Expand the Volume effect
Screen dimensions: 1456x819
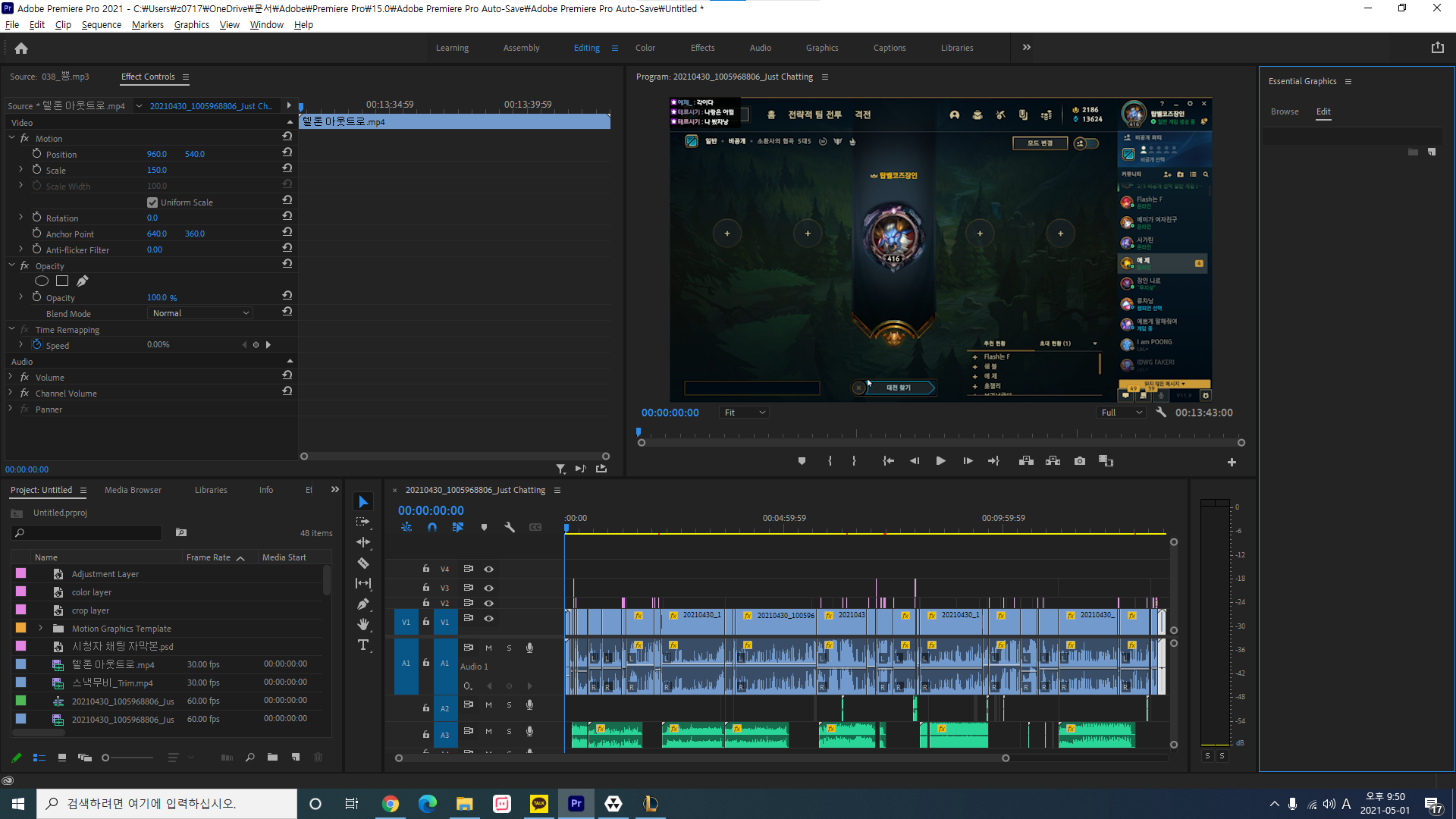click(11, 377)
